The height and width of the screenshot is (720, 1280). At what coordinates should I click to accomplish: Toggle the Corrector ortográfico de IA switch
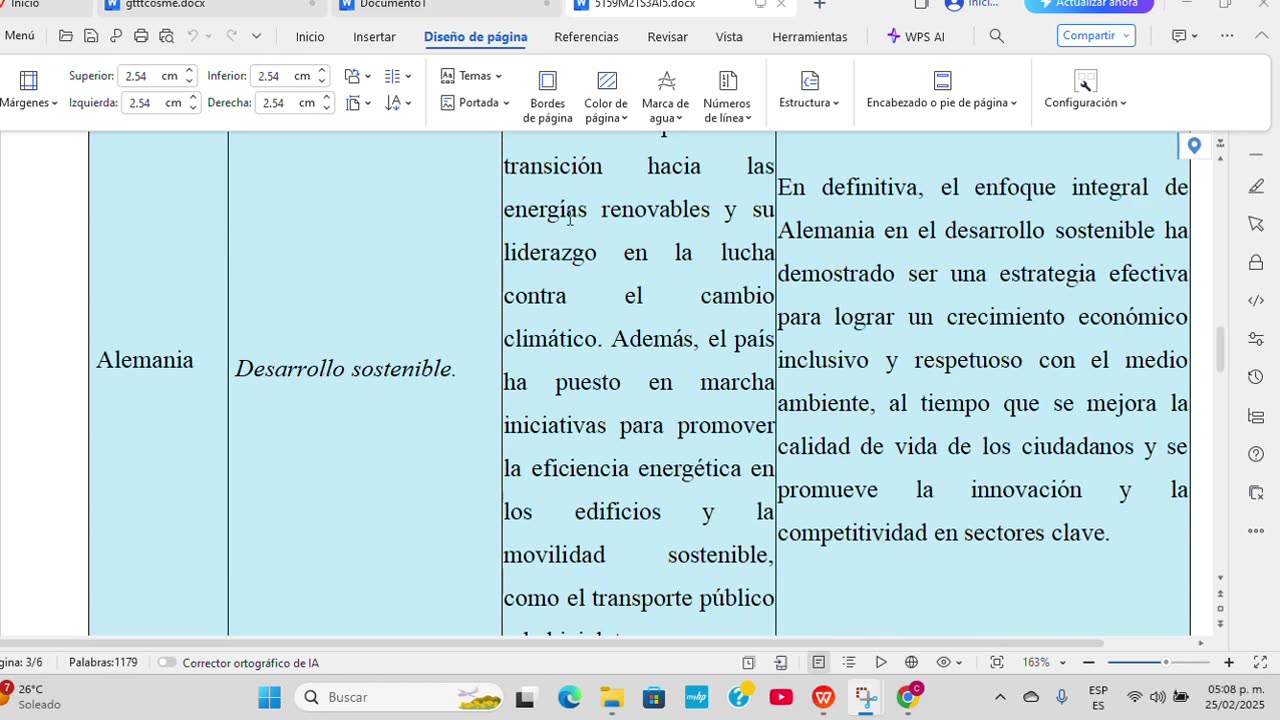click(x=167, y=662)
